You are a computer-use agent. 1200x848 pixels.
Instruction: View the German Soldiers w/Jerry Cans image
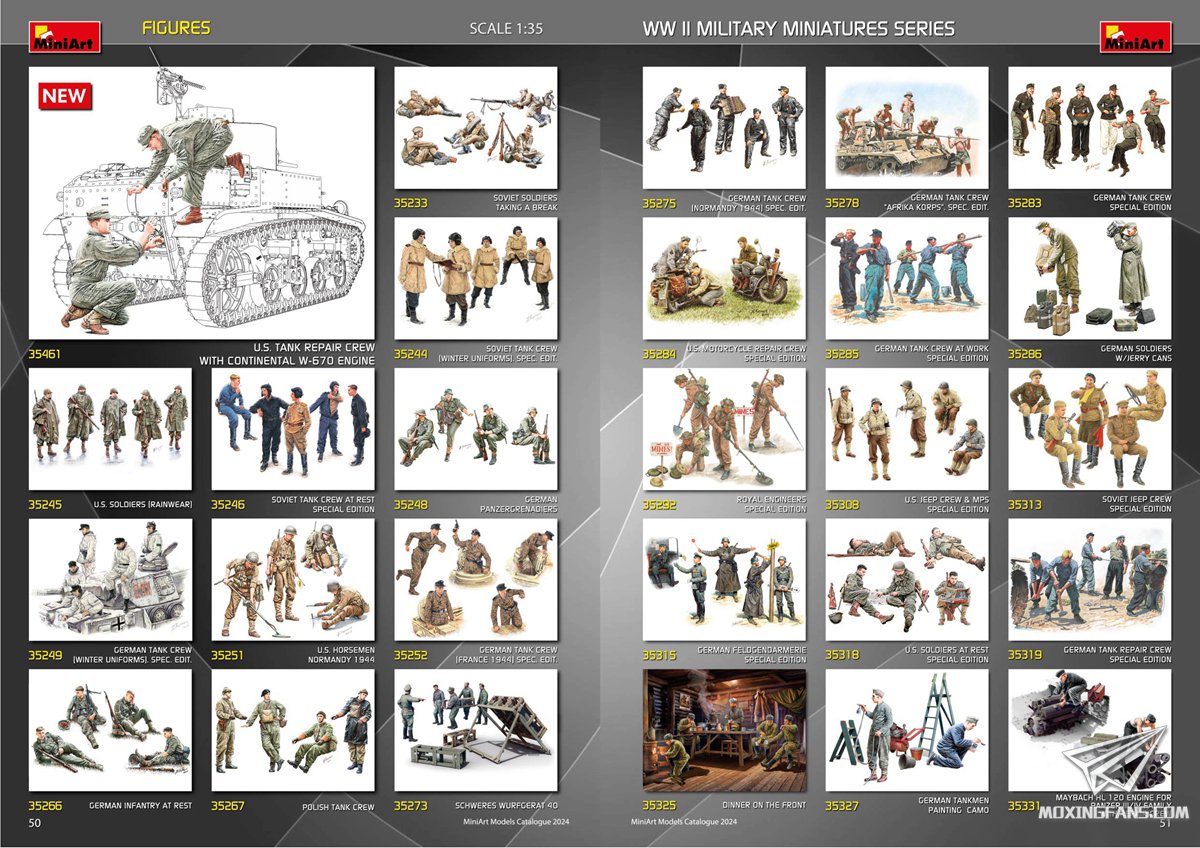pyautogui.click(x=1090, y=279)
